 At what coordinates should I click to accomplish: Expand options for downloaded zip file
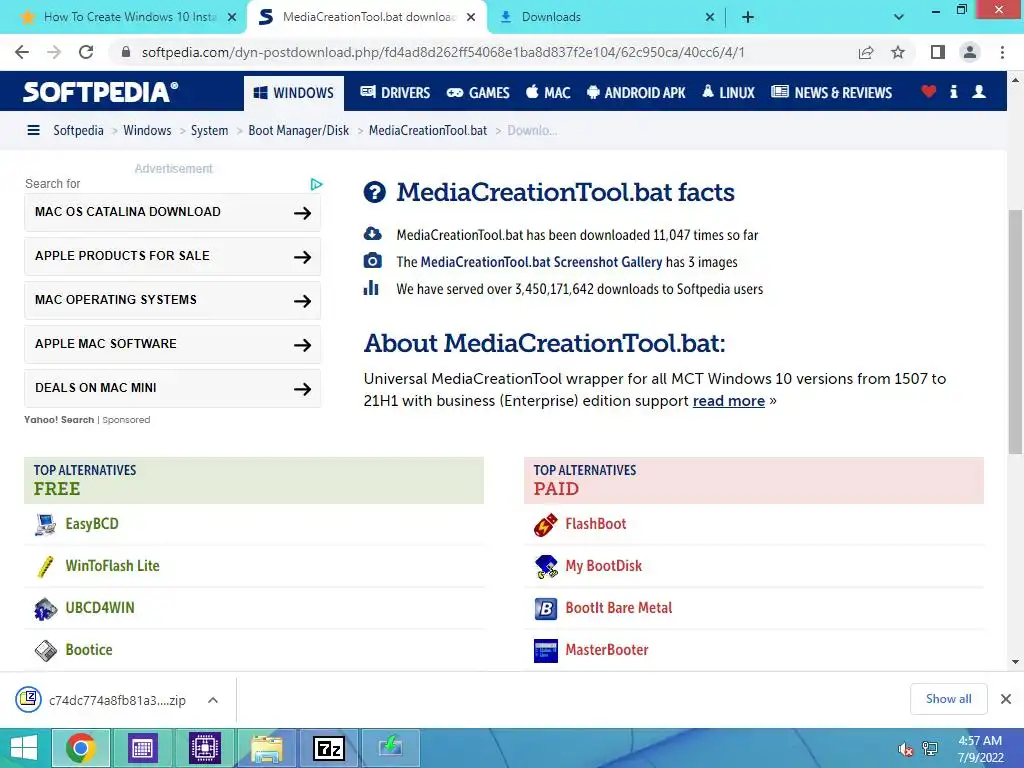coord(212,700)
